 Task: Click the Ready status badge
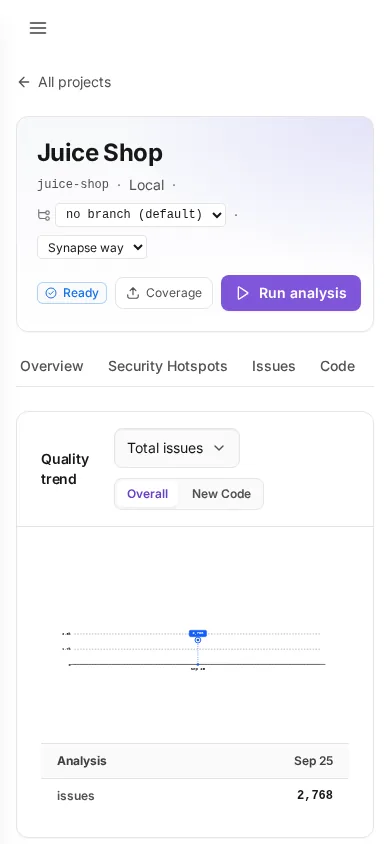pos(72,293)
